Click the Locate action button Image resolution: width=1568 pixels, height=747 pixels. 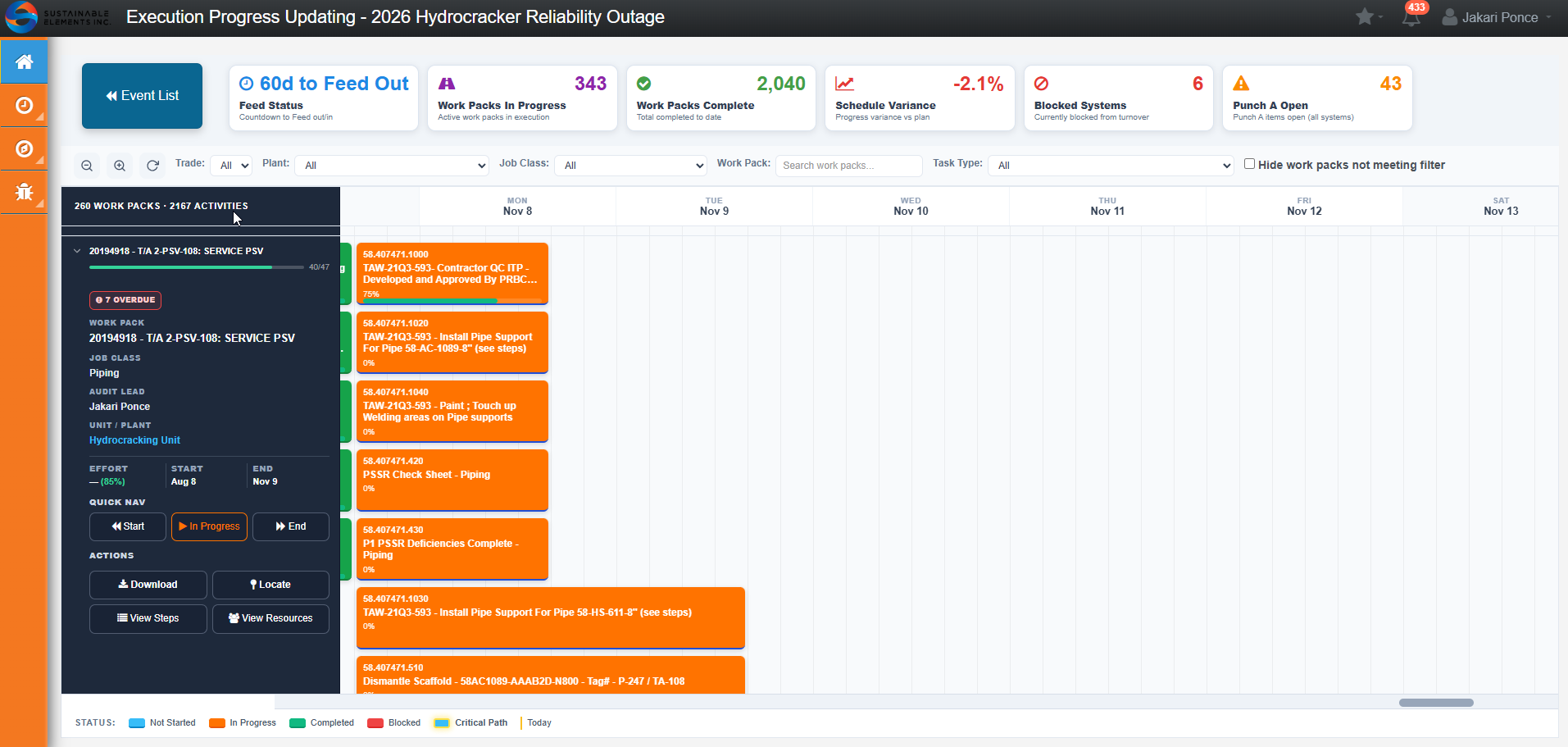click(270, 585)
